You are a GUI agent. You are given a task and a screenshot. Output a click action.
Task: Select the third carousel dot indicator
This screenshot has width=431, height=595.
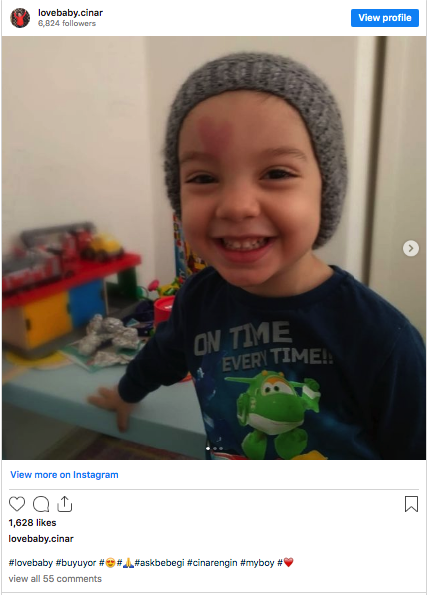pyautogui.click(x=221, y=449)
